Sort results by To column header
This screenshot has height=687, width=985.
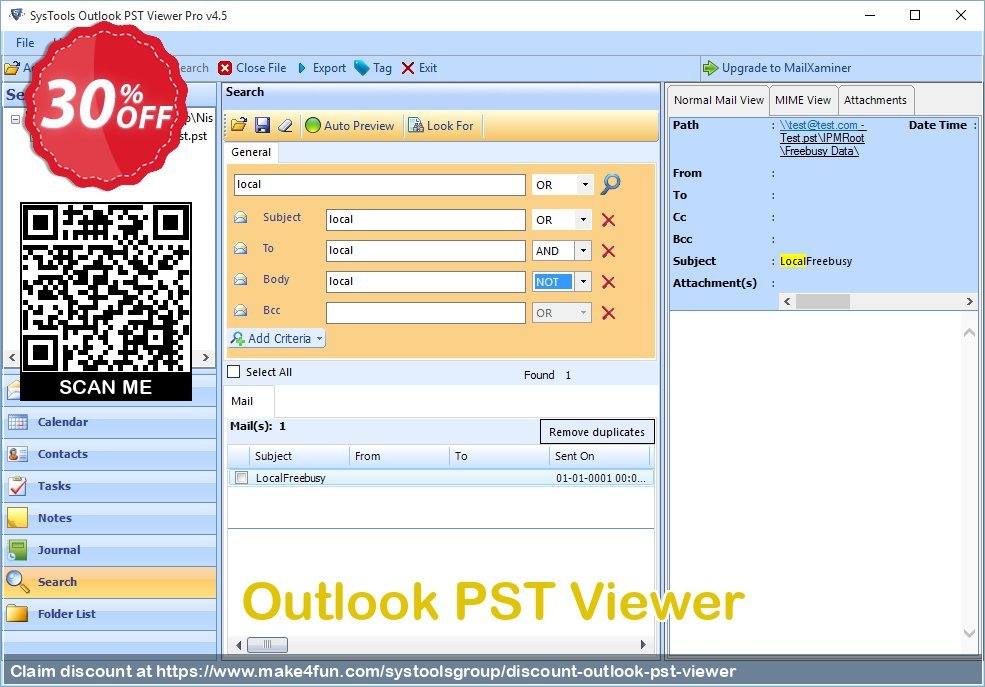coord(499,456)
